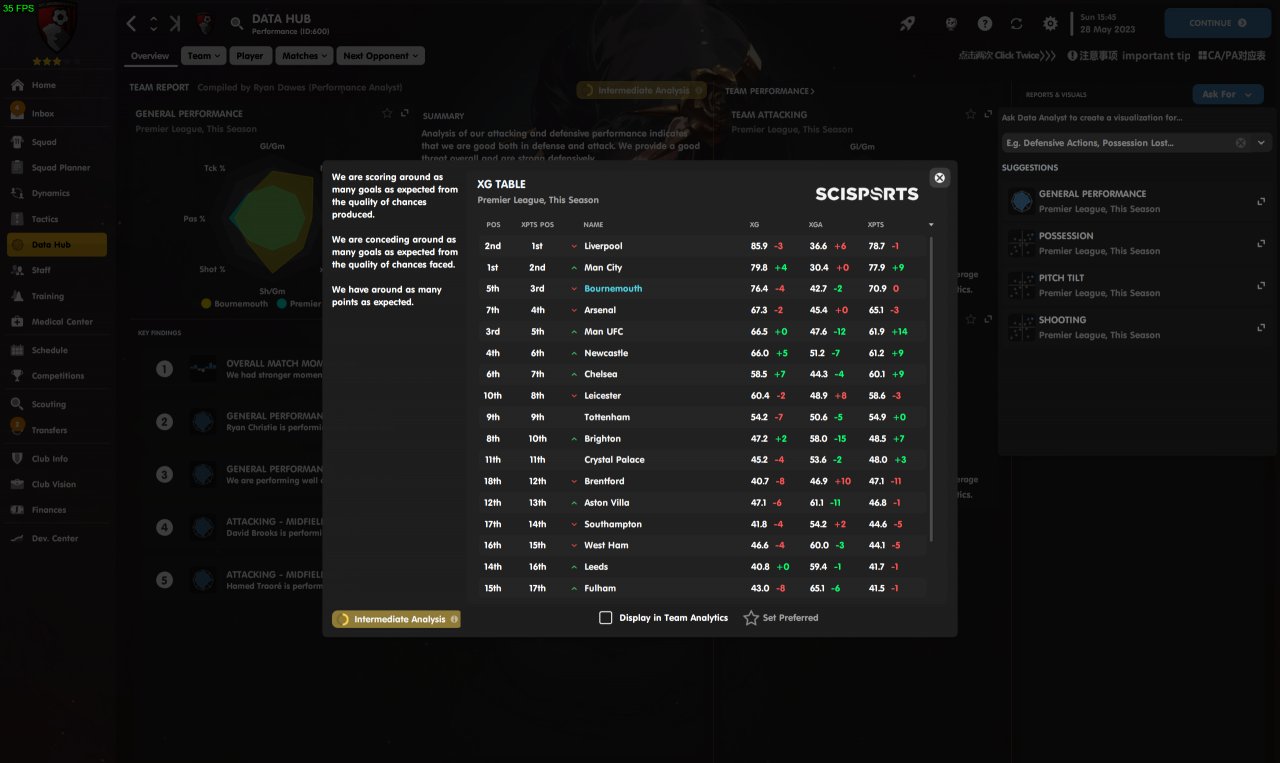Open the help question mark icon

pos(985,24)
